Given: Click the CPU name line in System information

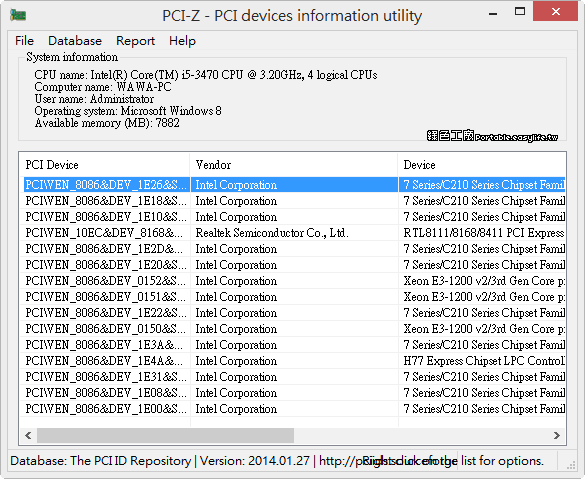Looking at the screenshot, I should click(x=206, y=75).
